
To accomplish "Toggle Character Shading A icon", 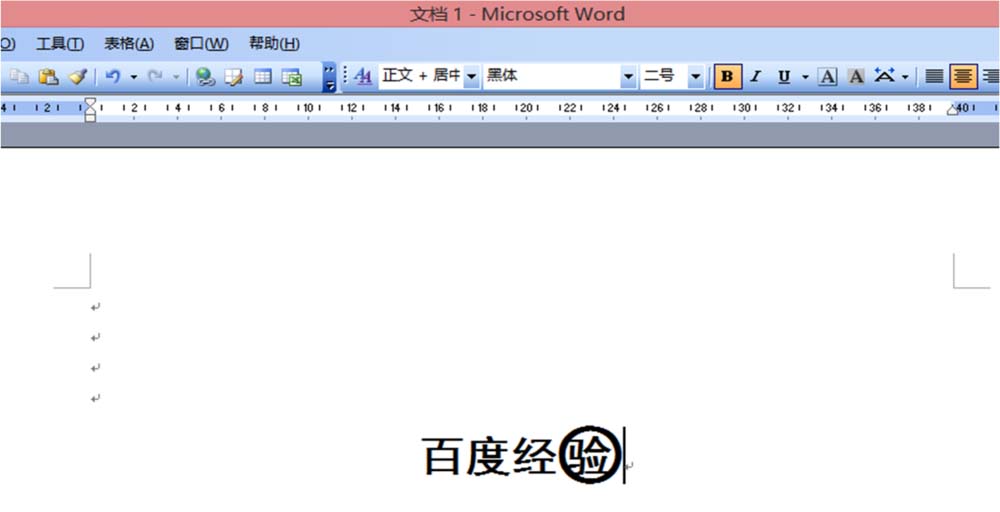I will [856, 77].
